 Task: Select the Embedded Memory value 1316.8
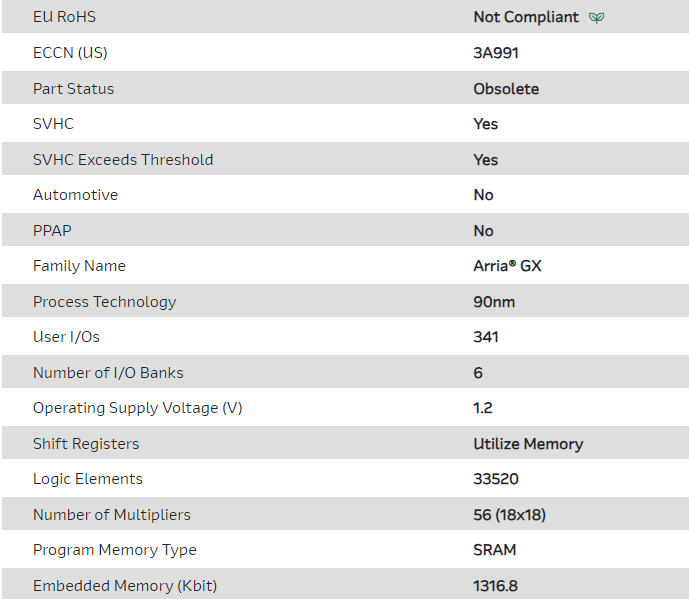click(495, 586)
